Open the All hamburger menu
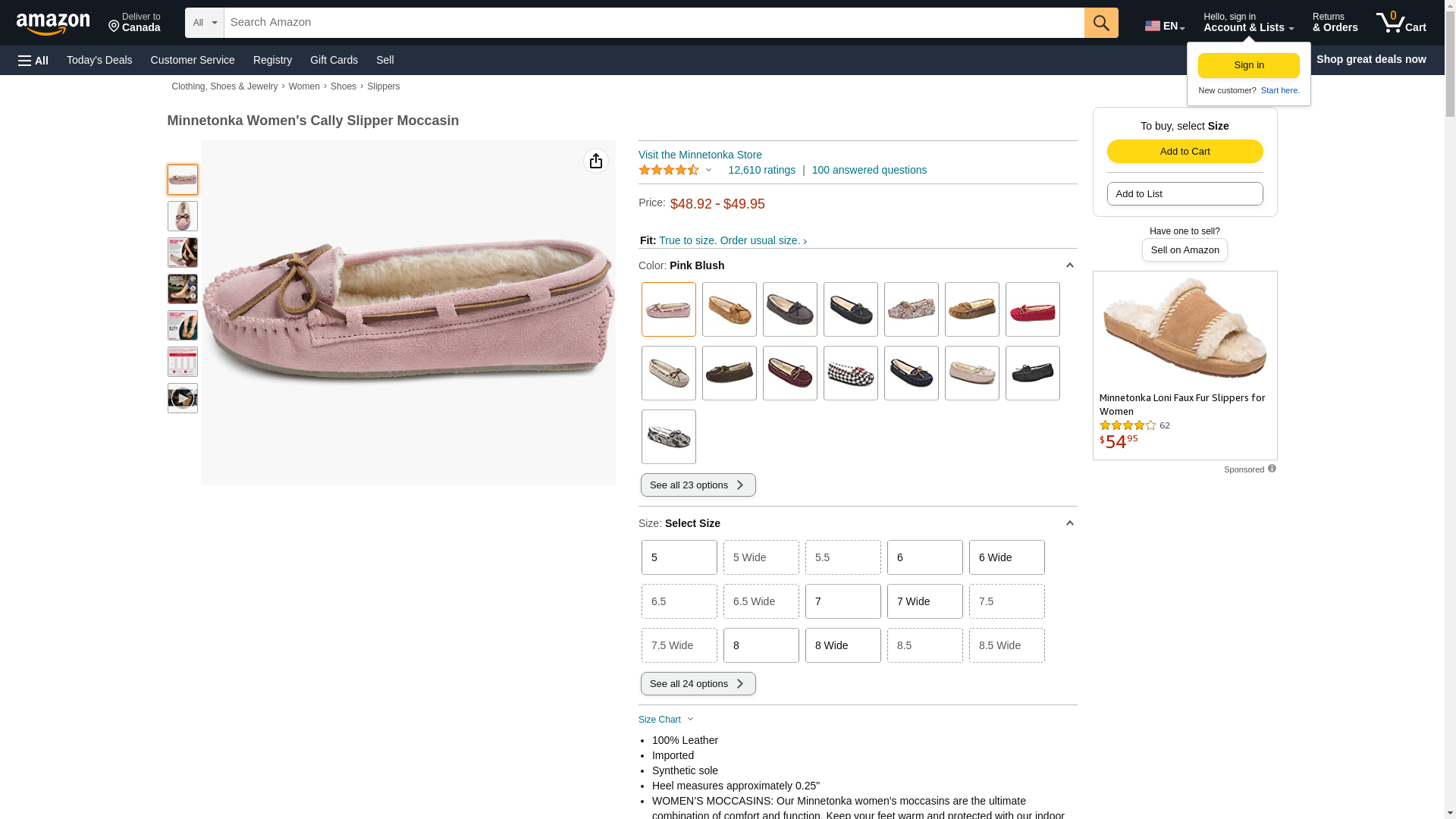The image size is (1456, 819). click(33, 60)
